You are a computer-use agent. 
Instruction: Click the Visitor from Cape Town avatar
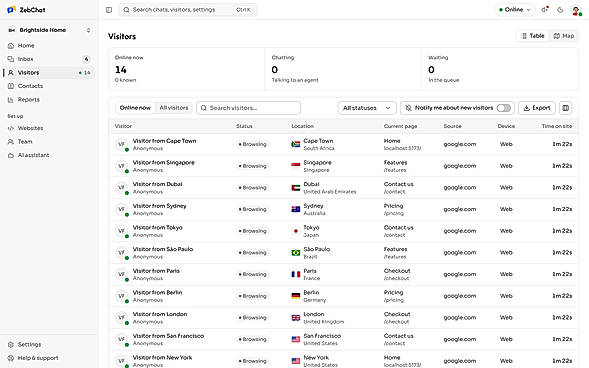(x=121, y=144)
